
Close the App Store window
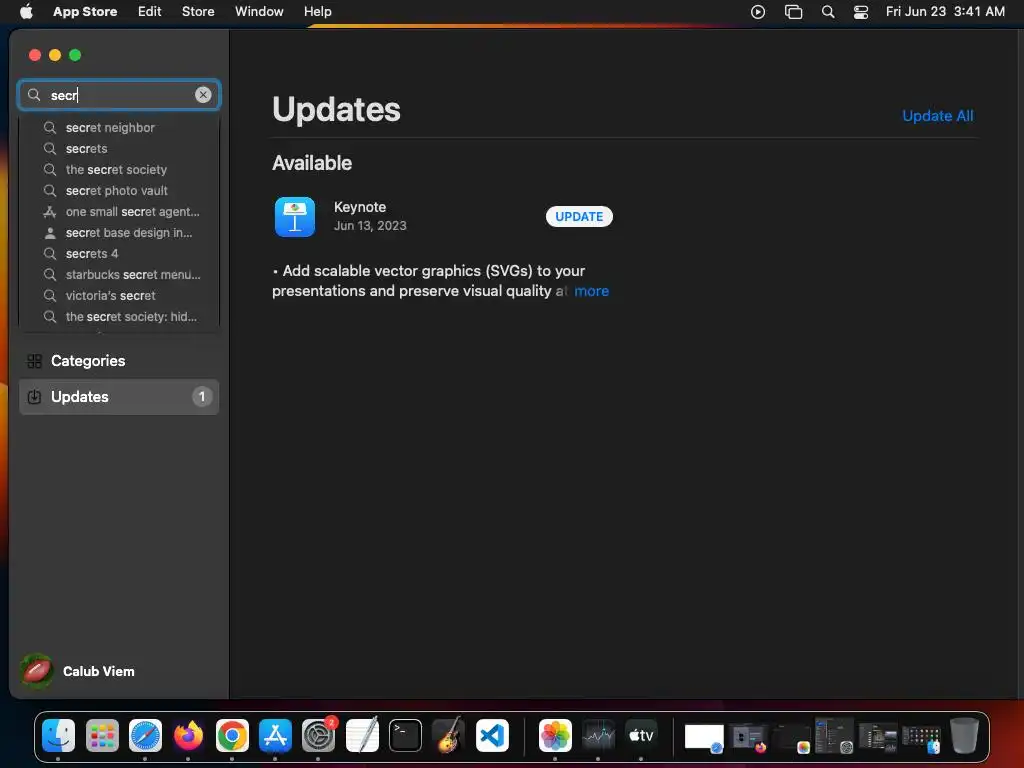35,55
